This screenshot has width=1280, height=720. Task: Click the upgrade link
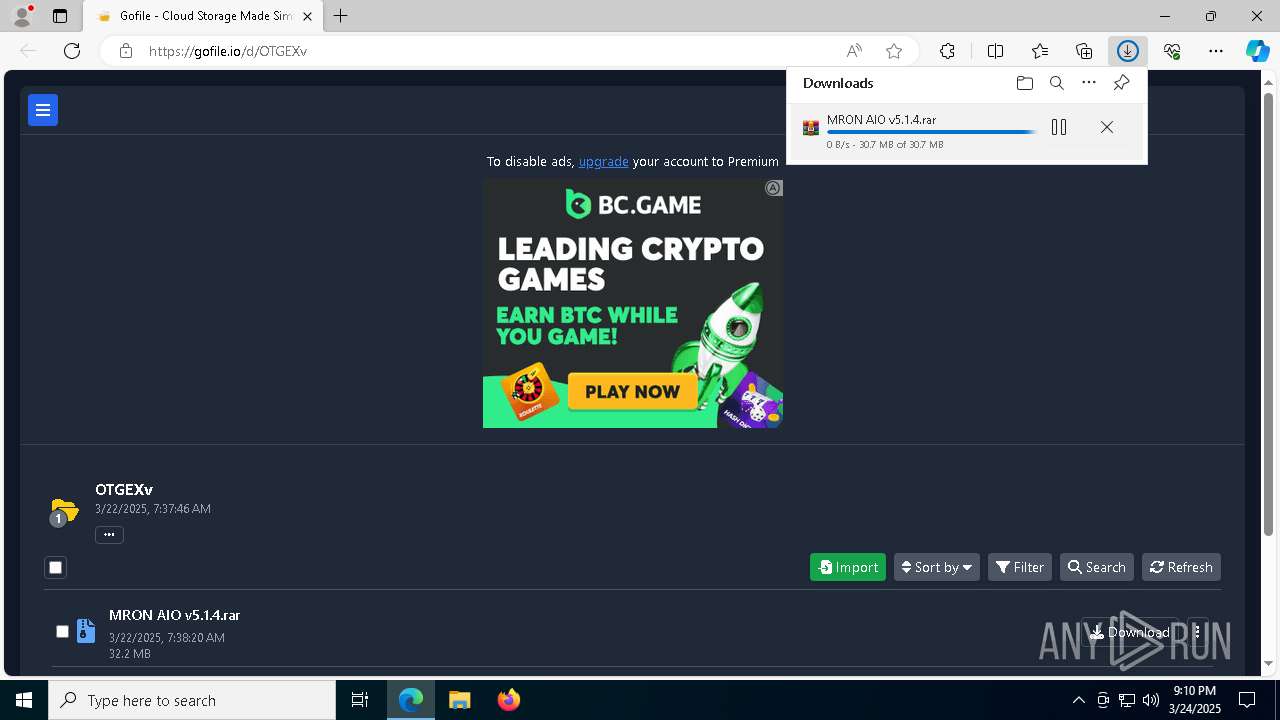coord(603,161)
